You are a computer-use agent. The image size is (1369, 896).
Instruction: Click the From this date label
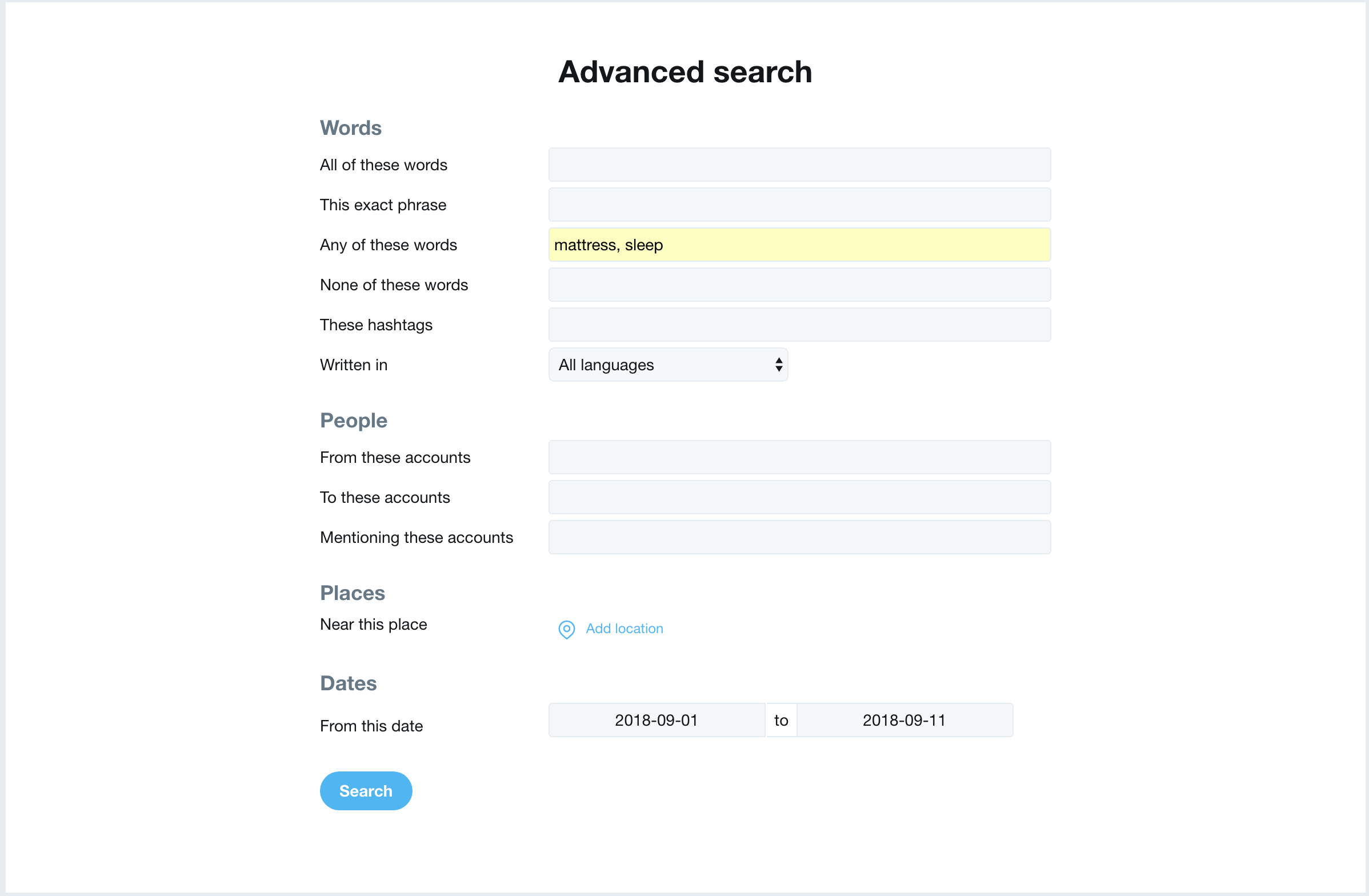tap(371, 726)
